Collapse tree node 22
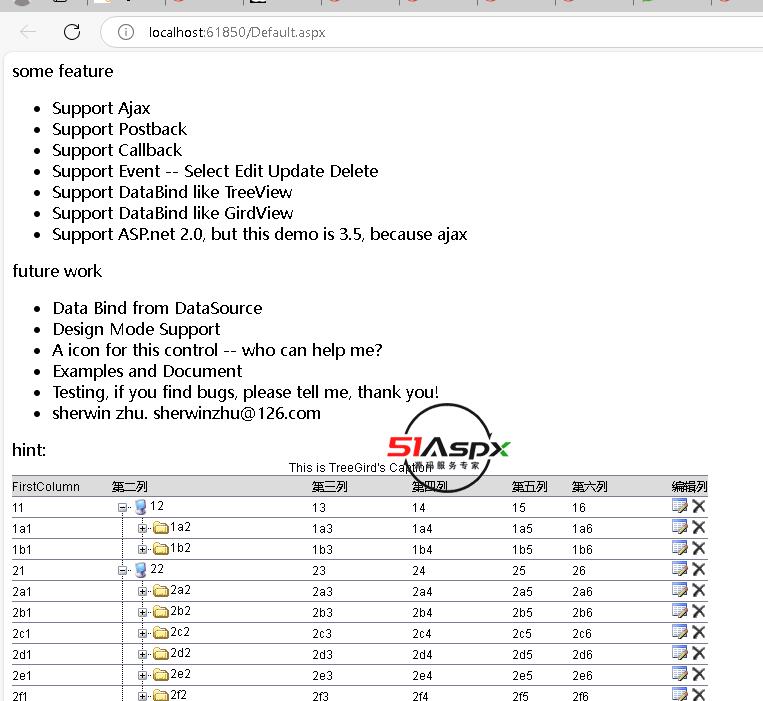The image size is (763, 701). tap(123, 570)
